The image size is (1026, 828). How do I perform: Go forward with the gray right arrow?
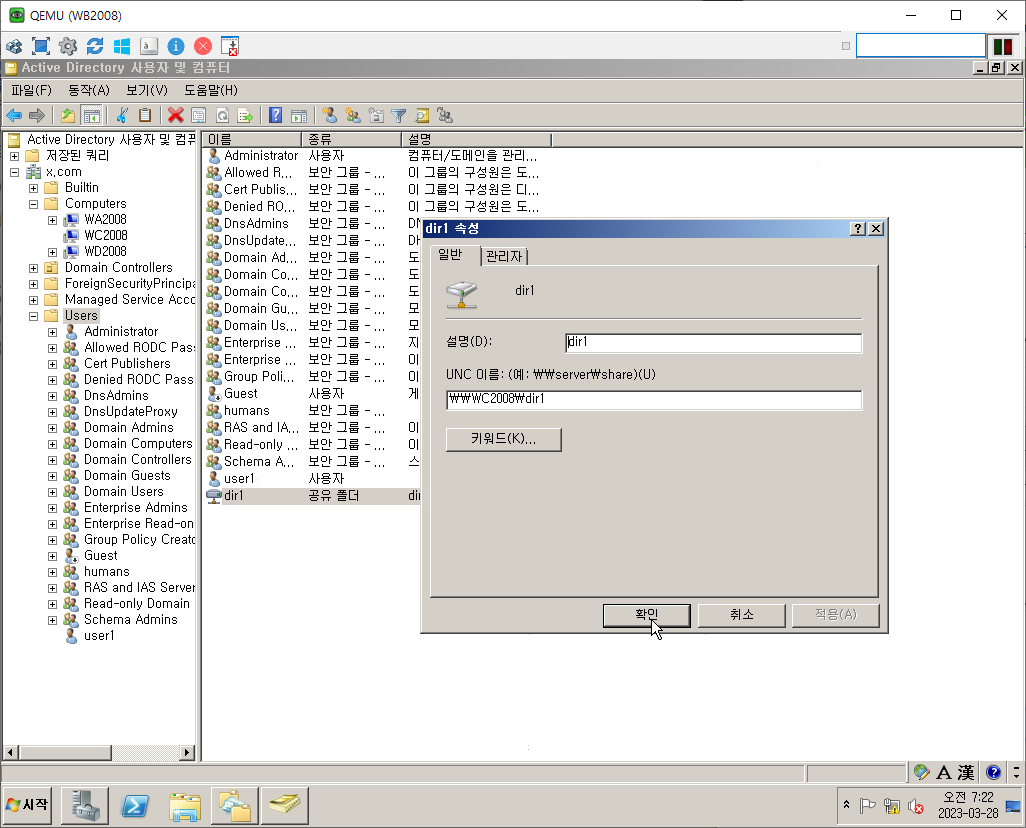click(x=37, y=116)
